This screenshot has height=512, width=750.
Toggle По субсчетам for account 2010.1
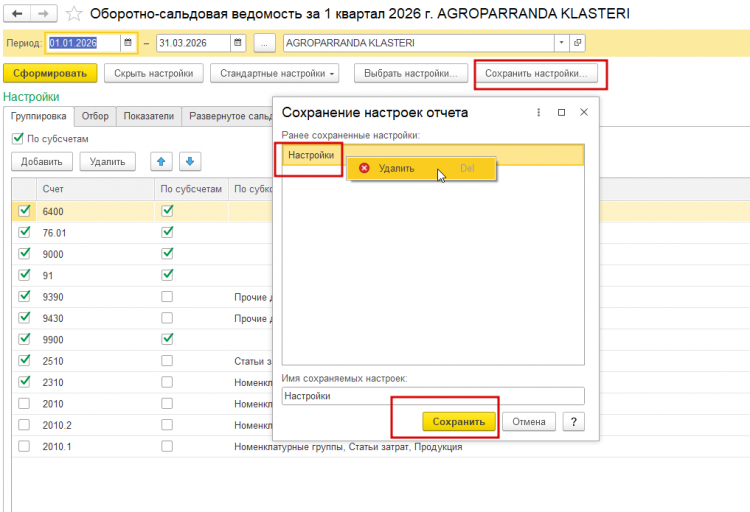coord(167,446)
